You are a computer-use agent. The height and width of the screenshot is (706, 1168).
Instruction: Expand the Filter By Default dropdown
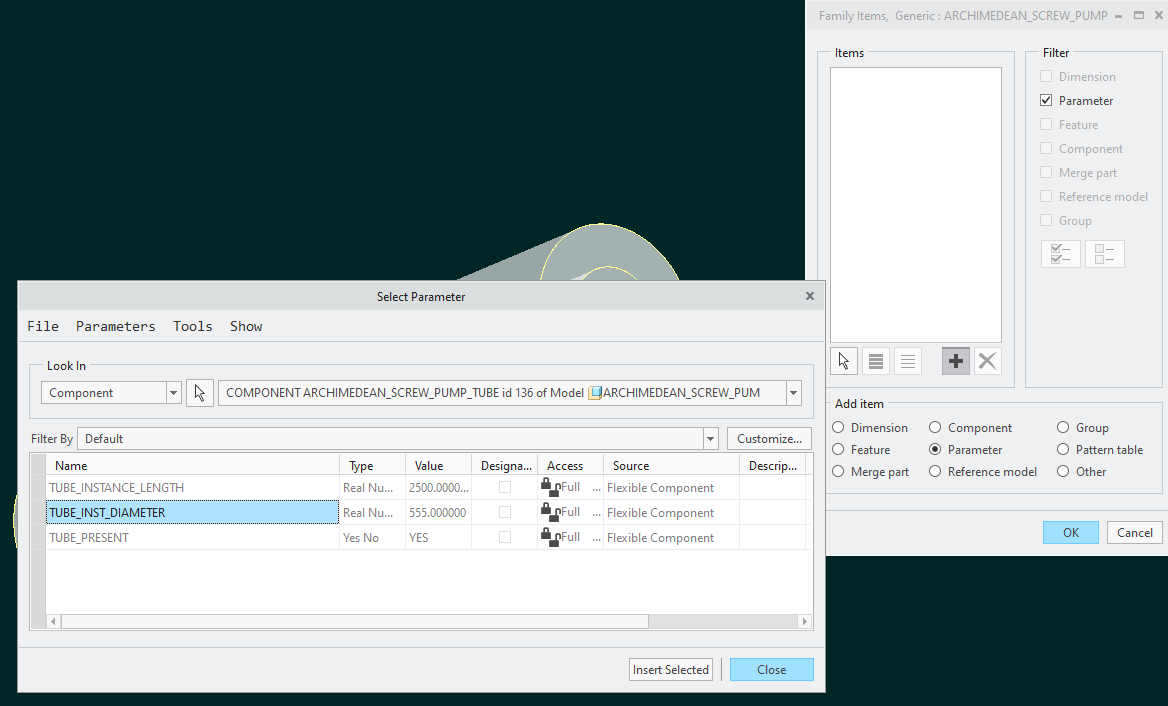710,439
